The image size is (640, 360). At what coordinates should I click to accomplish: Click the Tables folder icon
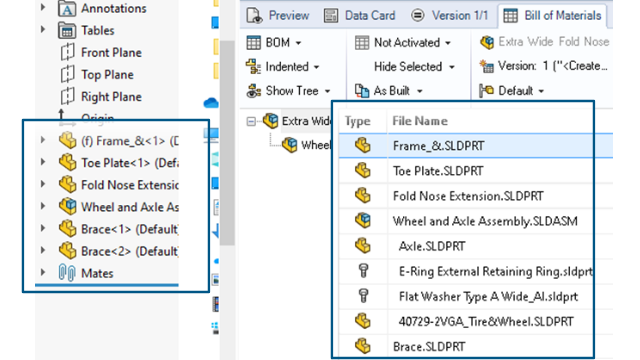pyautogui.click(x=67, y=31)
